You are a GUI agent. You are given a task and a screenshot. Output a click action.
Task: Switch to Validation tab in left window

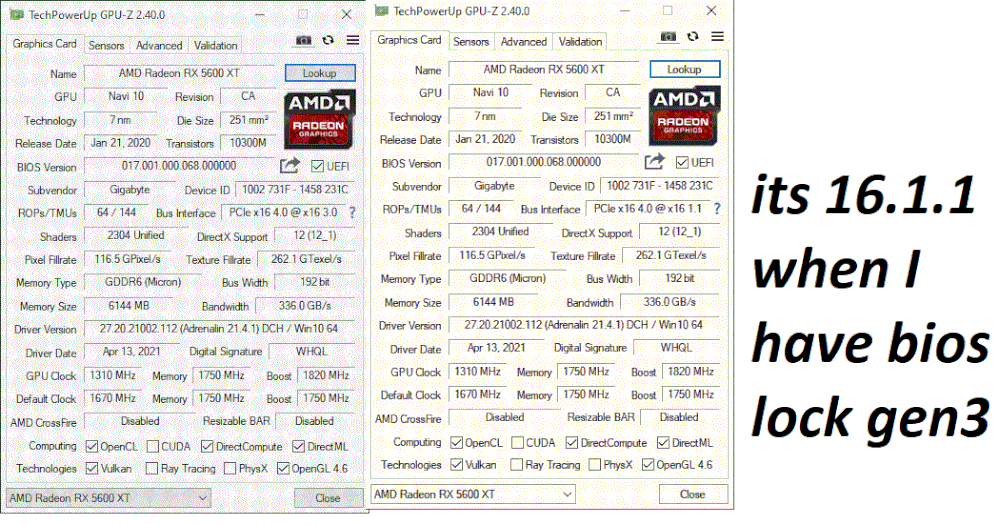click(x=215, y=45)
